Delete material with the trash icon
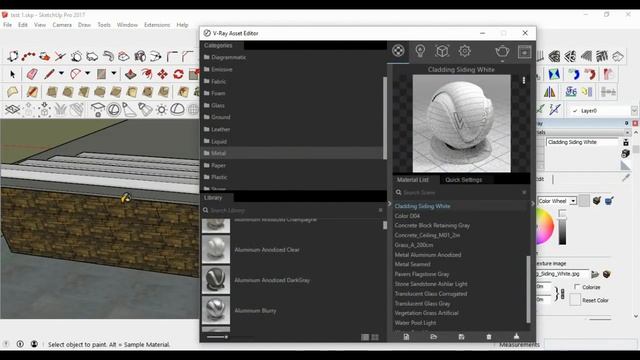 tap(489, 337)
